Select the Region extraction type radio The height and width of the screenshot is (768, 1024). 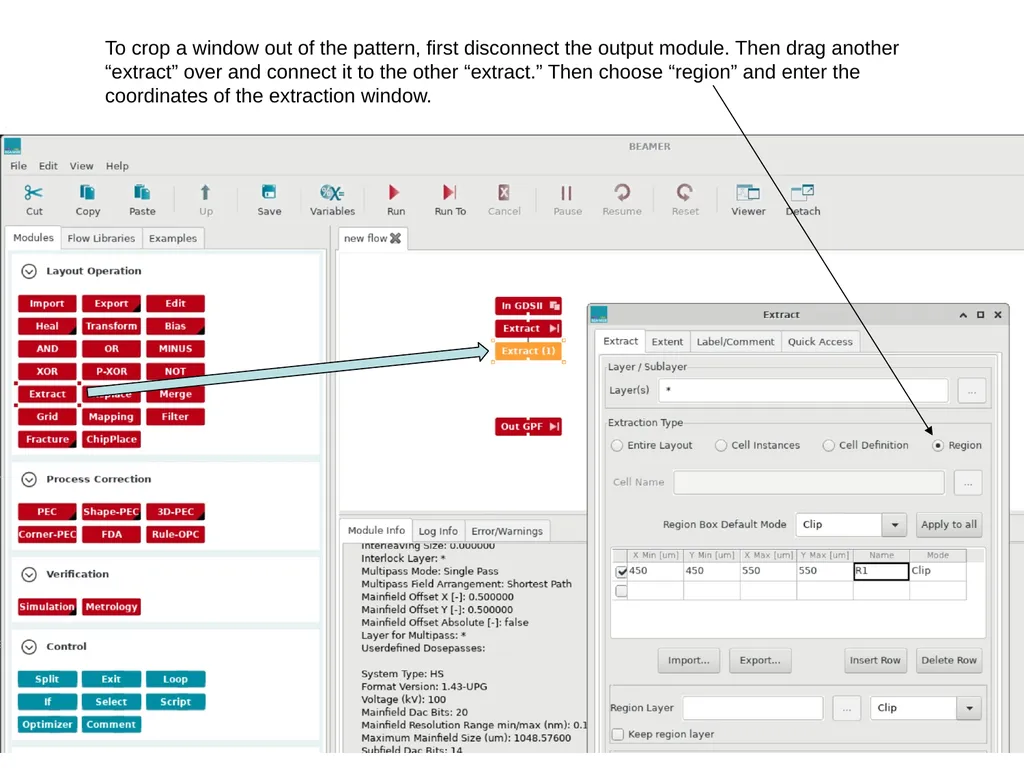click(938, 445)
